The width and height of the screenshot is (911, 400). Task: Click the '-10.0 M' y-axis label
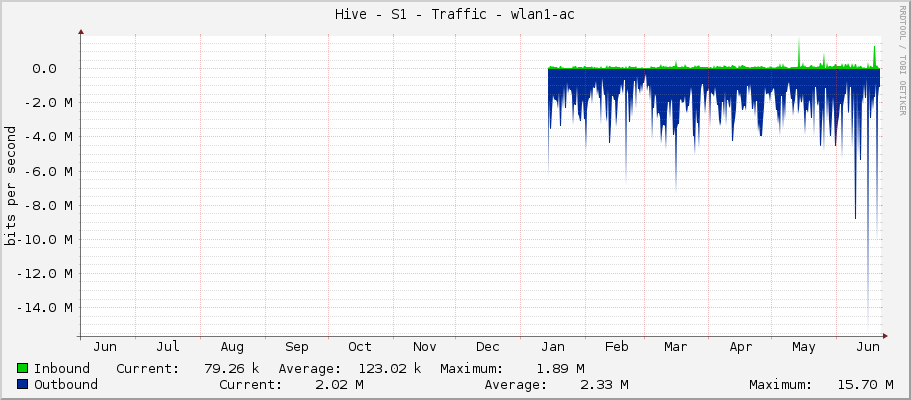(44, 240)
